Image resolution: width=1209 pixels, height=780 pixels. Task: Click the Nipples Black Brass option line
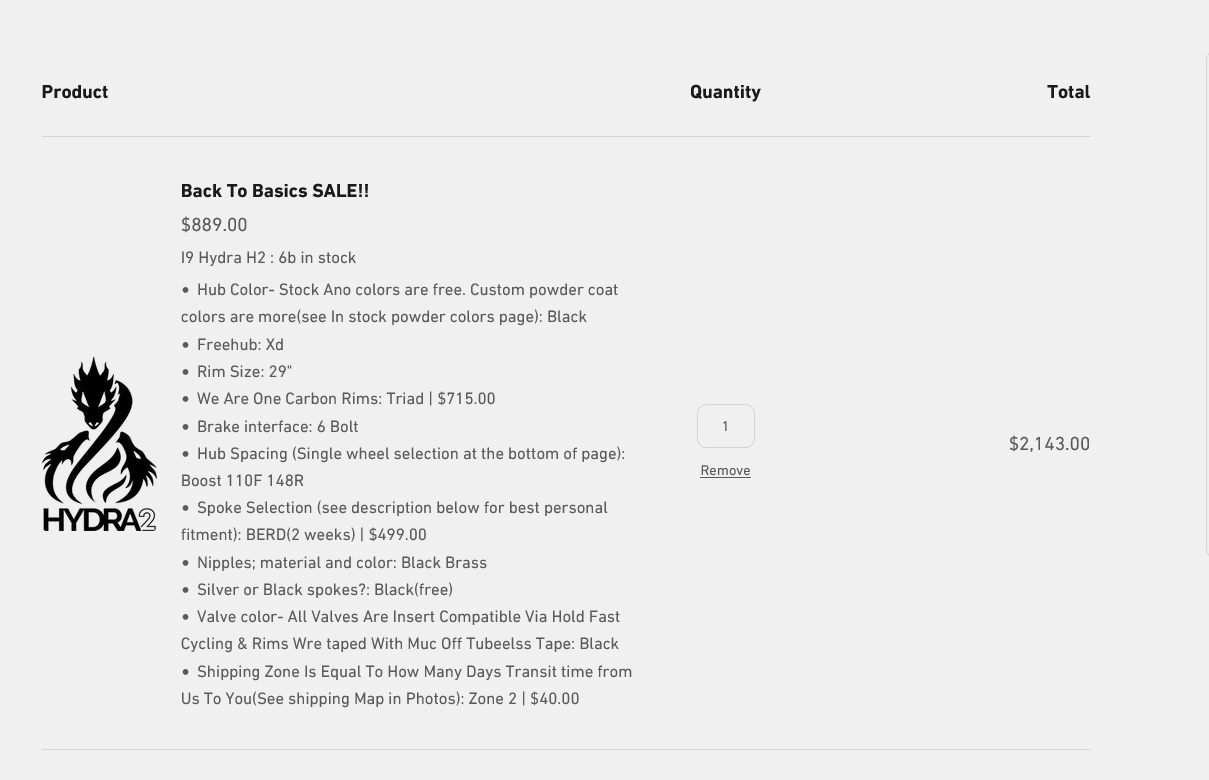click(334, 562)
